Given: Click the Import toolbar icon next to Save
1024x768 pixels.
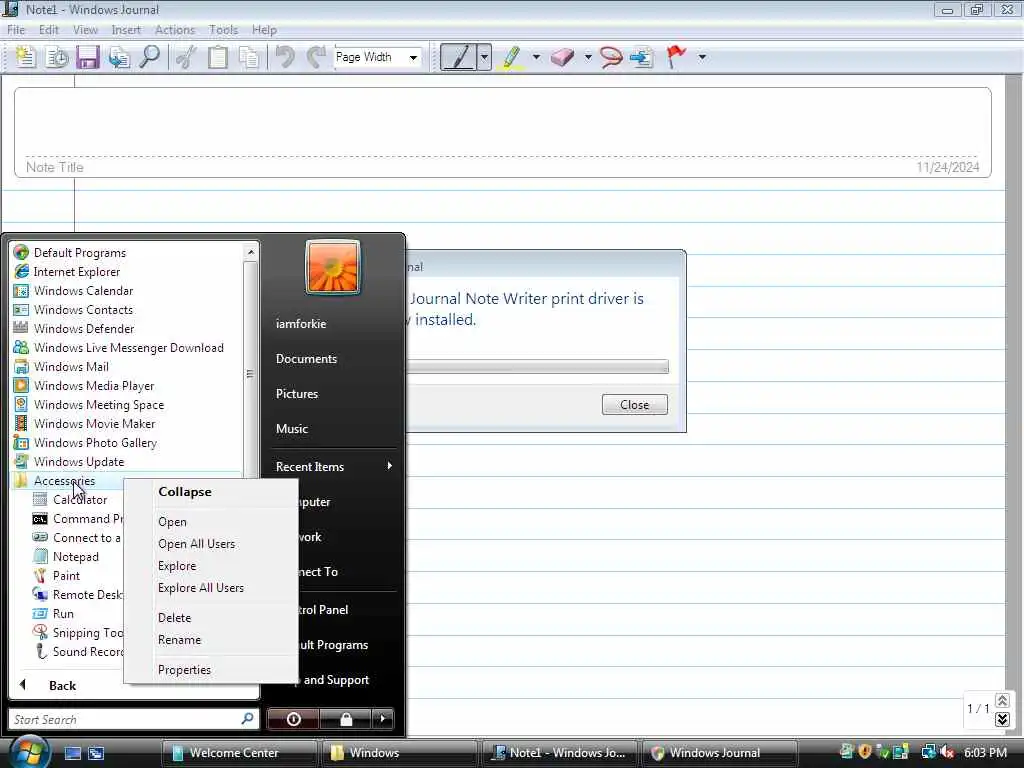Looking at the screenshot, I should pos(119,57).
